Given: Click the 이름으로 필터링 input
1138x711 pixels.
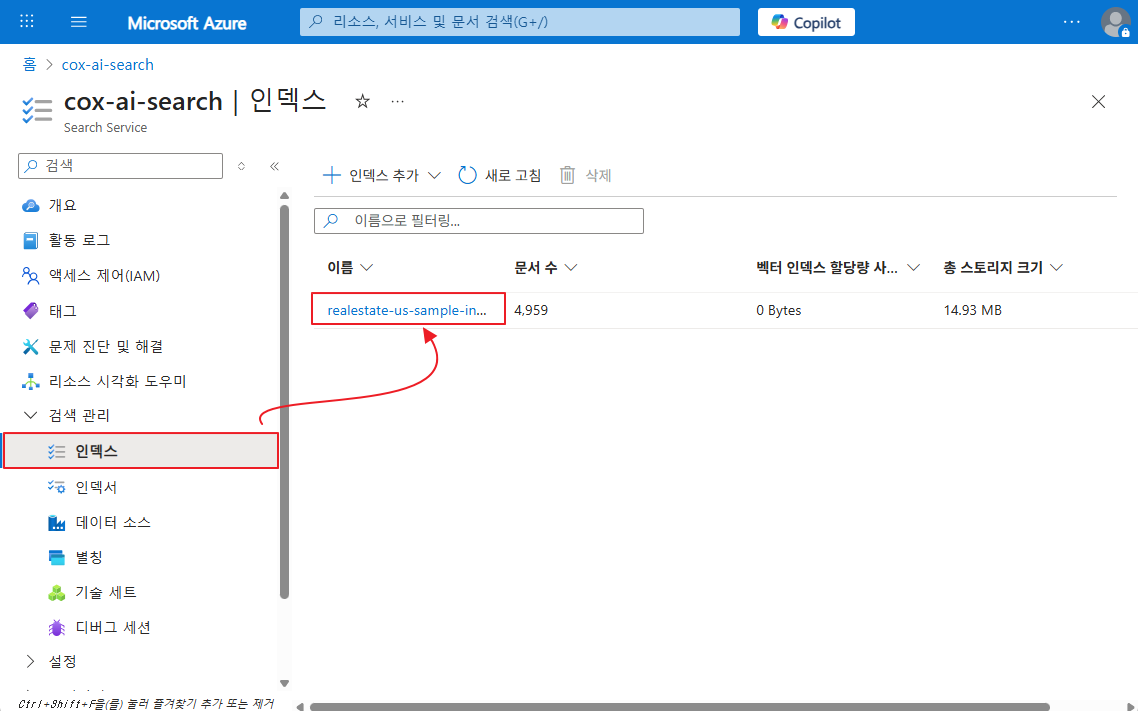Looking at the screenshot, I should pyautogui.click(x=478, y=221).
